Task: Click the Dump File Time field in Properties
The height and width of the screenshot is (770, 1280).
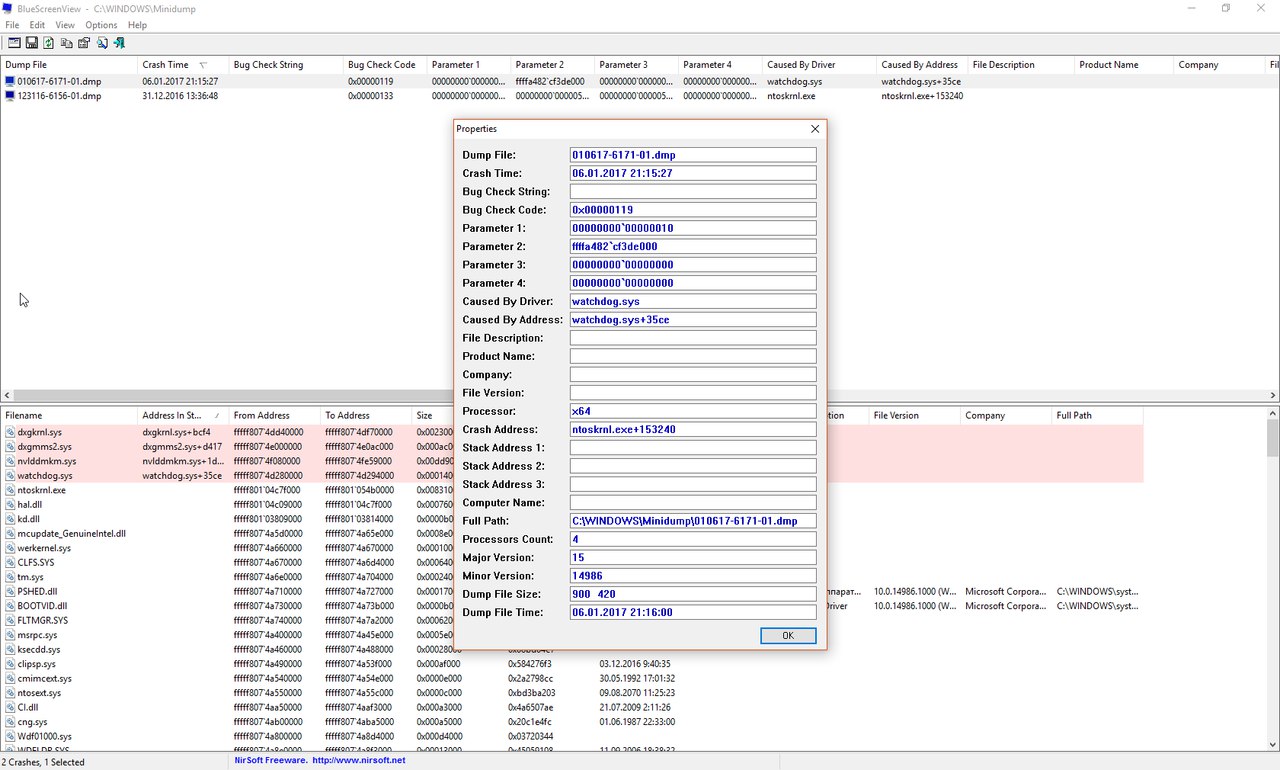Action: click(x=693, y=612)
